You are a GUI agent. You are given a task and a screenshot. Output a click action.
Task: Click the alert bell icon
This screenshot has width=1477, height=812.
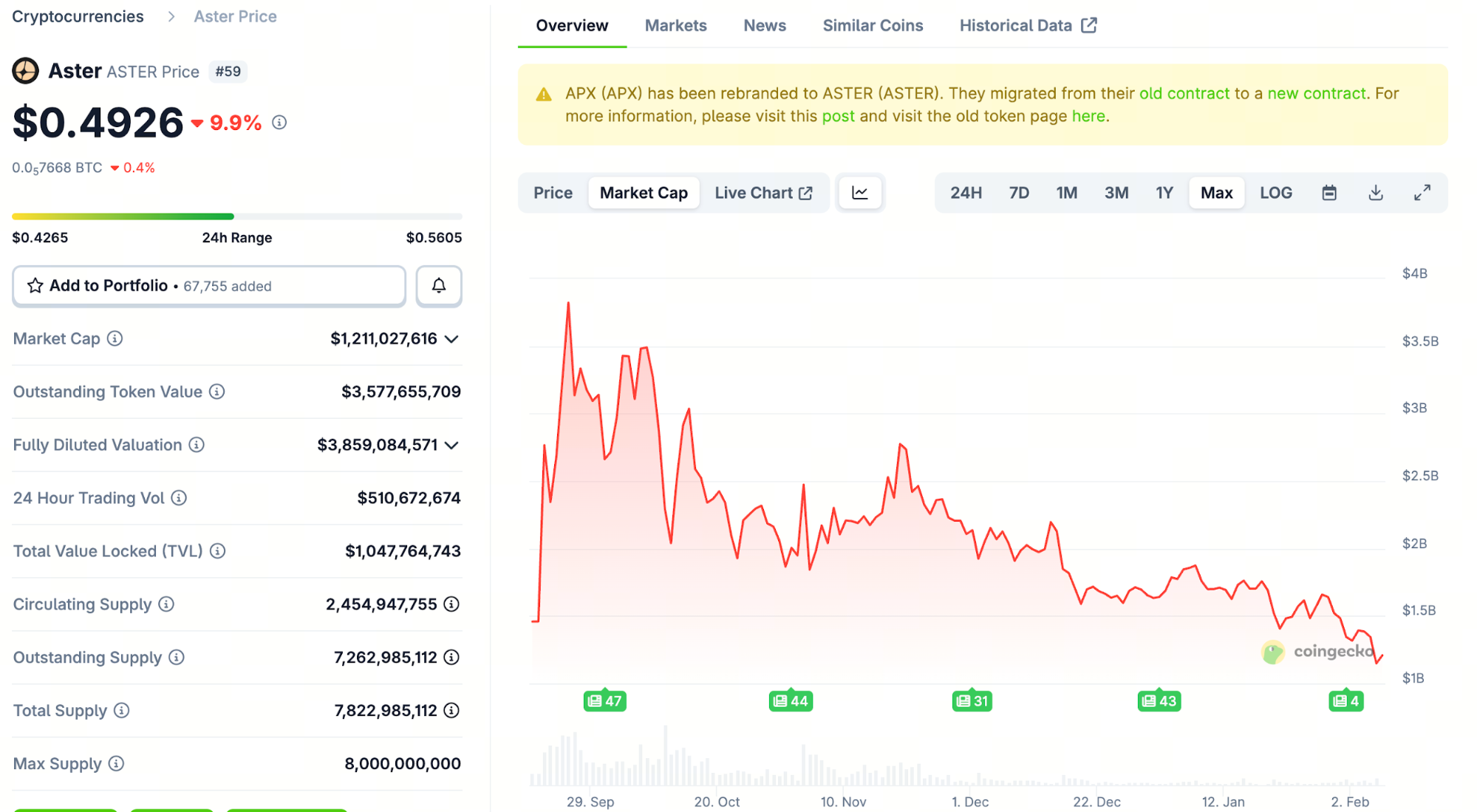click(439, 286)
